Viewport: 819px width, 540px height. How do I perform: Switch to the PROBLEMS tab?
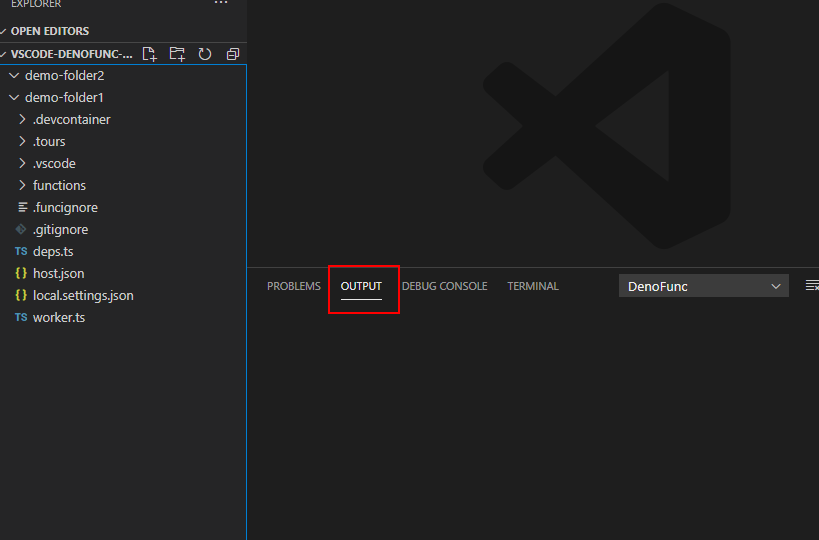(x=294, y=286)
